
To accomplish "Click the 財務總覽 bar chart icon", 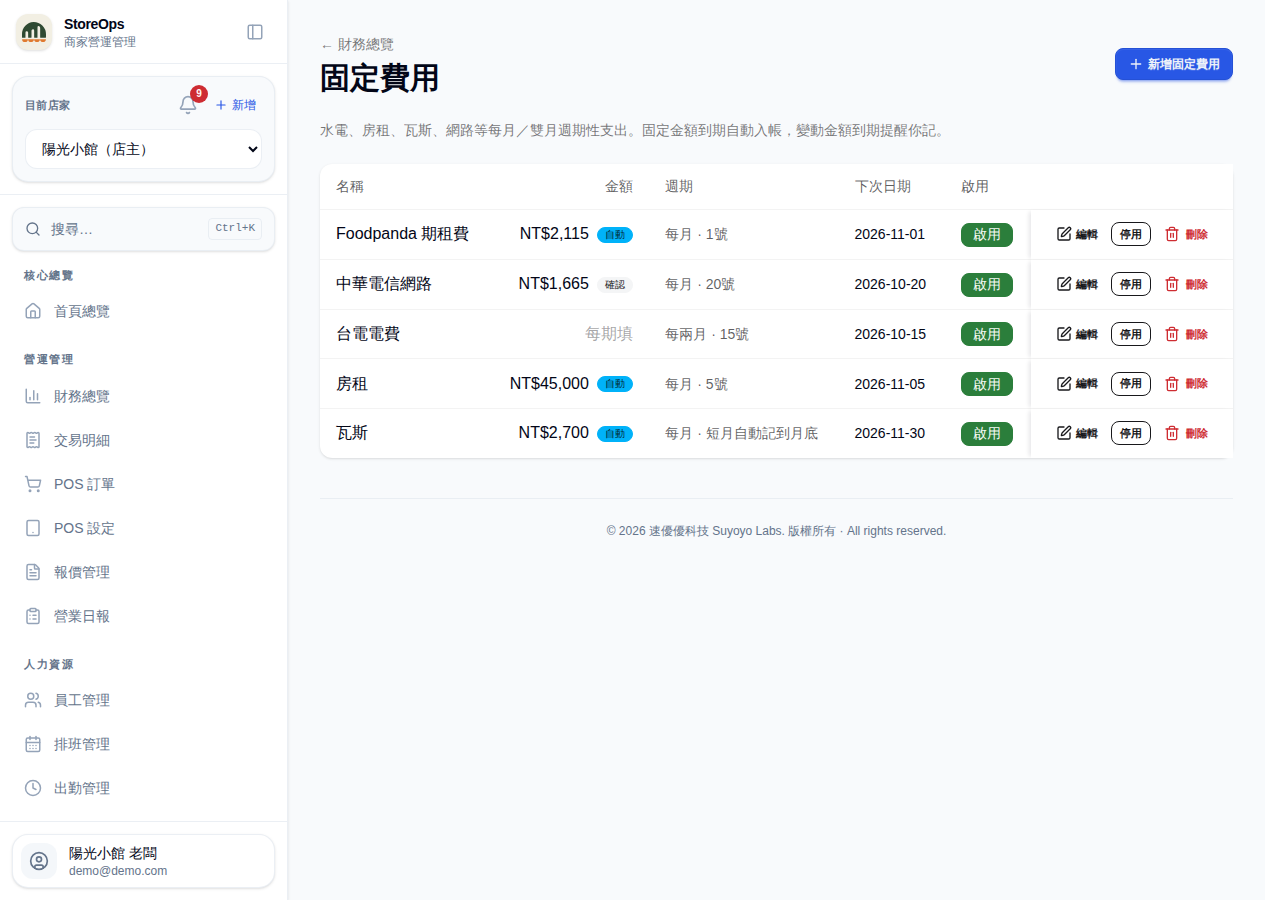I will (33, 396).
